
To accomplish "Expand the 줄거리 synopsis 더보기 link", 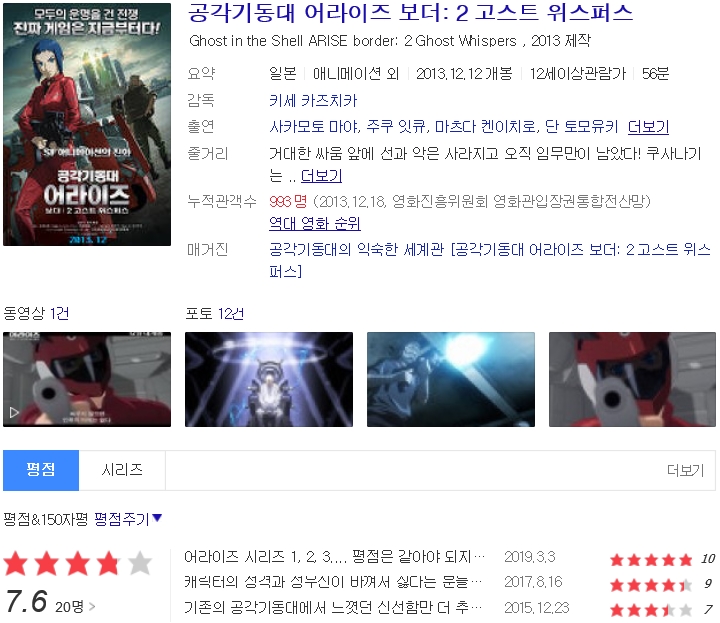I will coord(321,176).
